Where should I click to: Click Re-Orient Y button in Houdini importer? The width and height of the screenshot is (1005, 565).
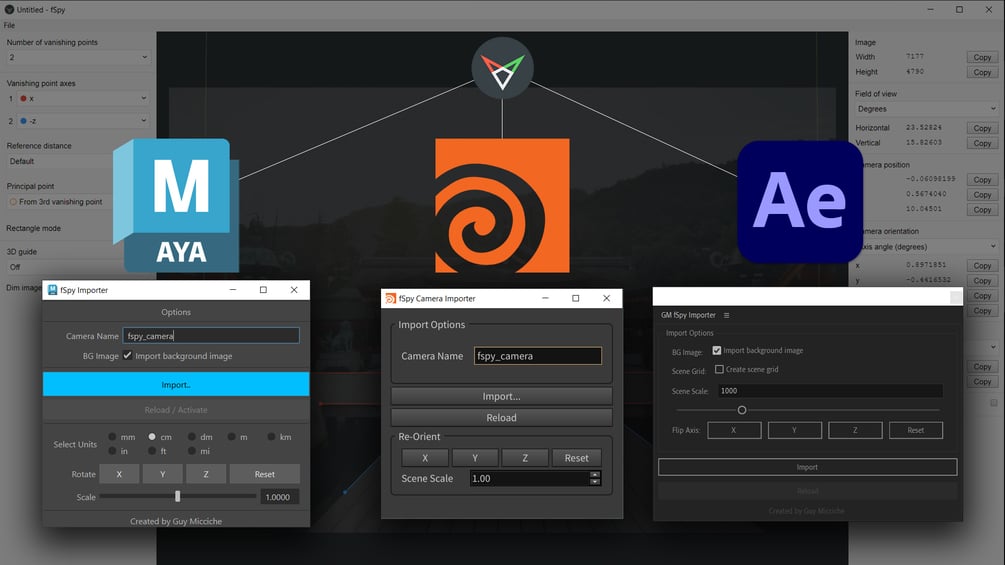(x=475, y=458)
